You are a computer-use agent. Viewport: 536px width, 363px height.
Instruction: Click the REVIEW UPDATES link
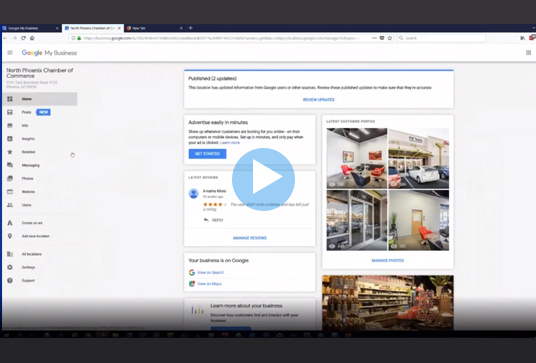319,100
